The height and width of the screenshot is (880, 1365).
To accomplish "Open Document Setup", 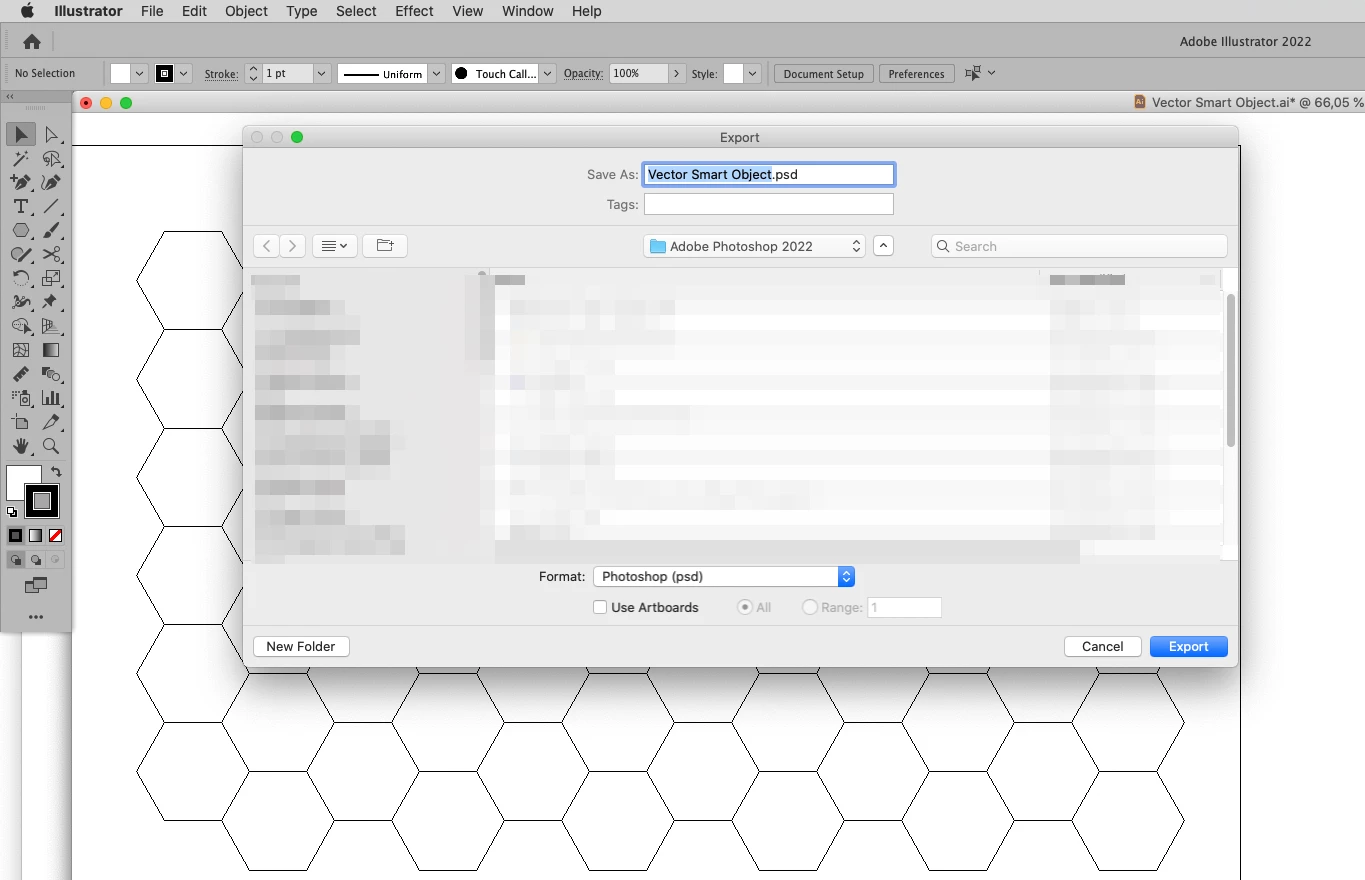I will tap(824, 74).
